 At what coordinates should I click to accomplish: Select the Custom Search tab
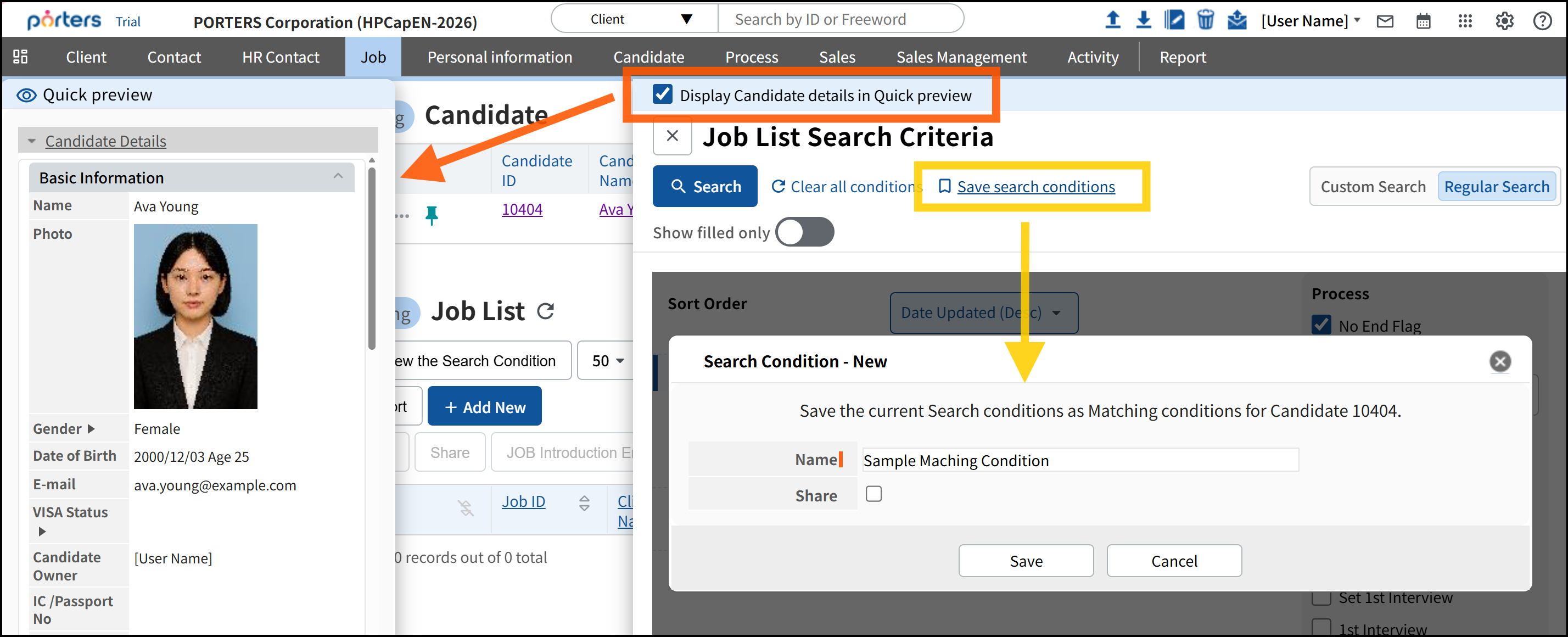(1373, 186)
